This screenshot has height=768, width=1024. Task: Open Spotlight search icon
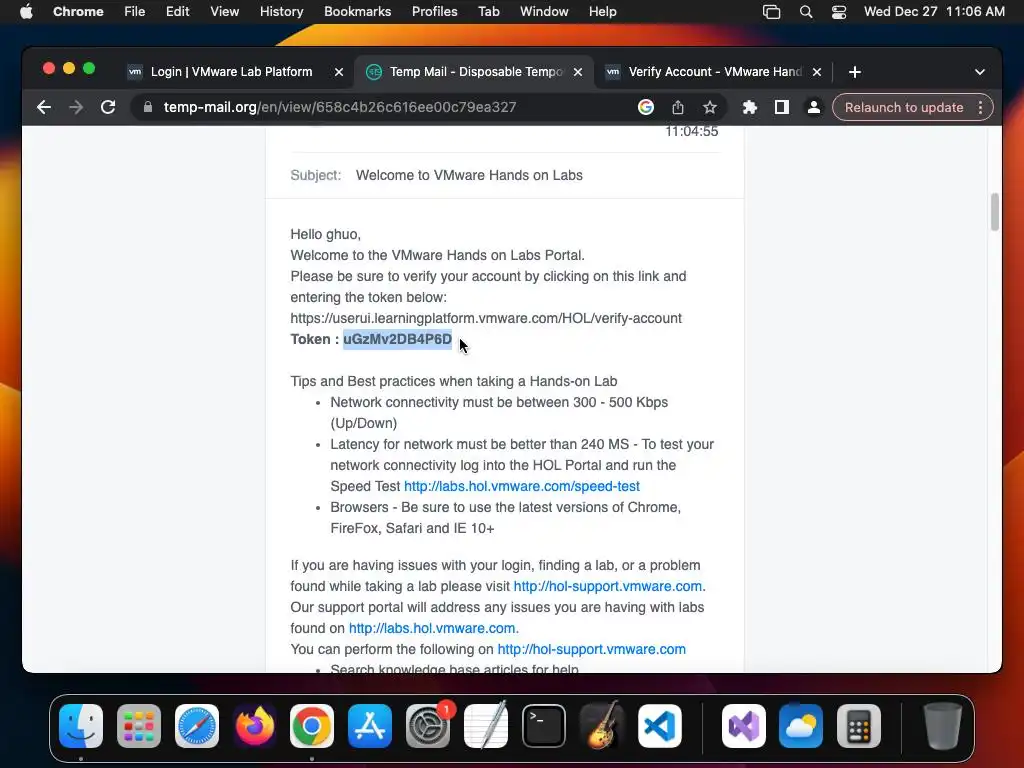[806, 12]
